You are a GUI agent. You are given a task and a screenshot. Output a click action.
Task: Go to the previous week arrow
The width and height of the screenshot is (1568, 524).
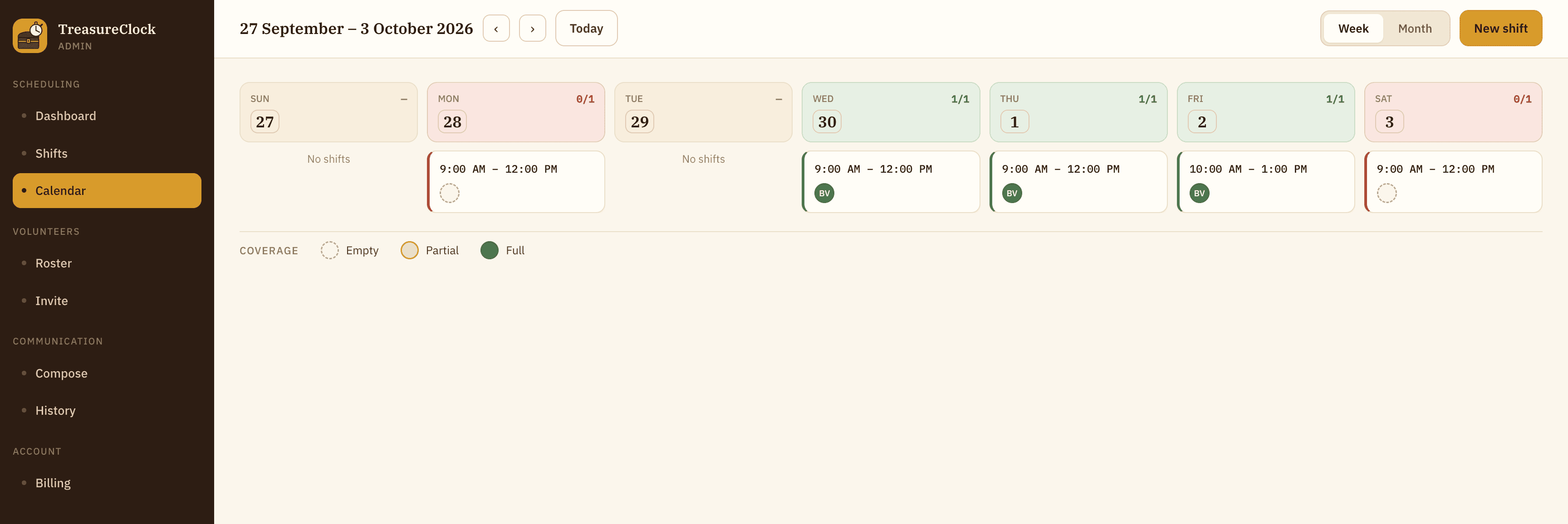(496, 29)
